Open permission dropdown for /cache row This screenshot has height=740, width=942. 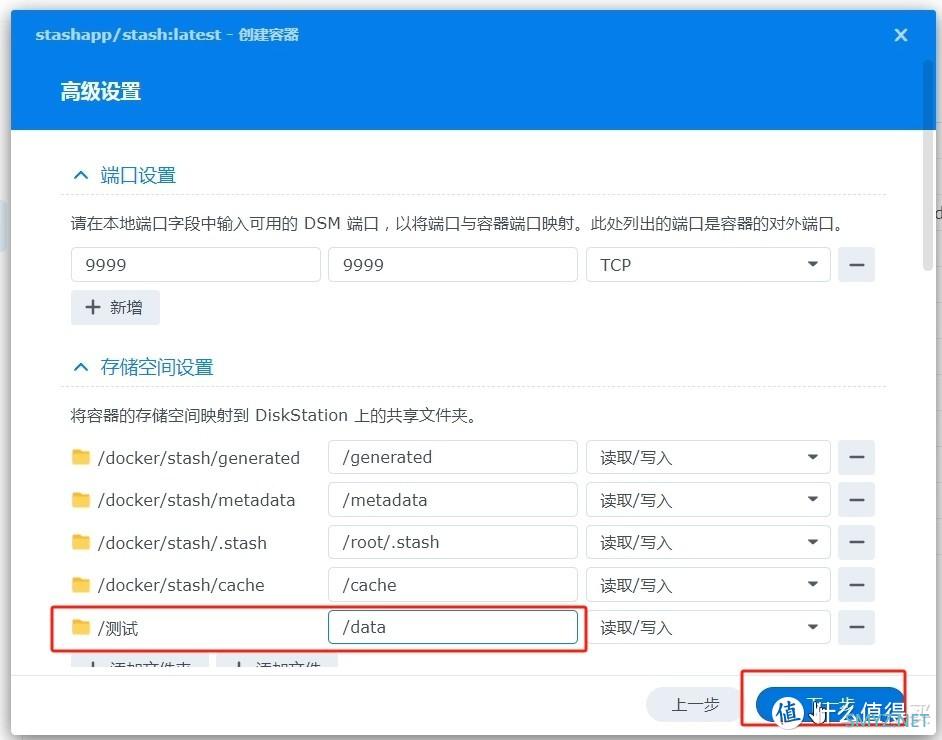[708, 584]
